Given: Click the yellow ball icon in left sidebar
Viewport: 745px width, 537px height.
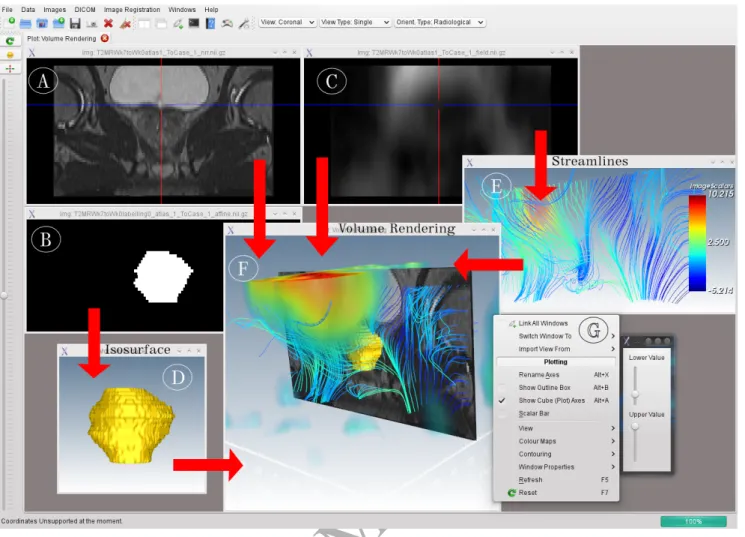Looking at the screenshot, I should point(10,55).
